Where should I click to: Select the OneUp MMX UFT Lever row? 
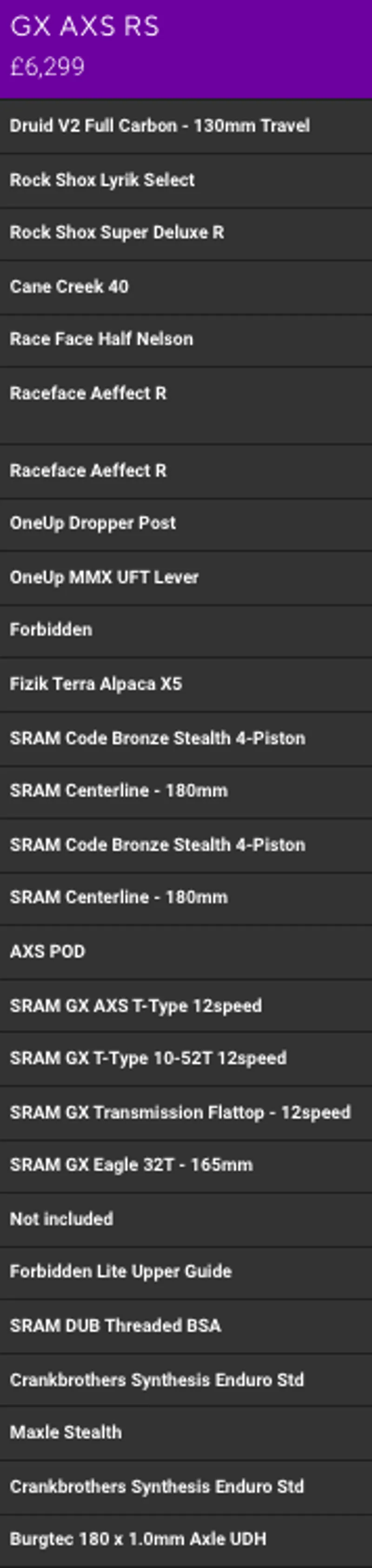click(104, 578)
